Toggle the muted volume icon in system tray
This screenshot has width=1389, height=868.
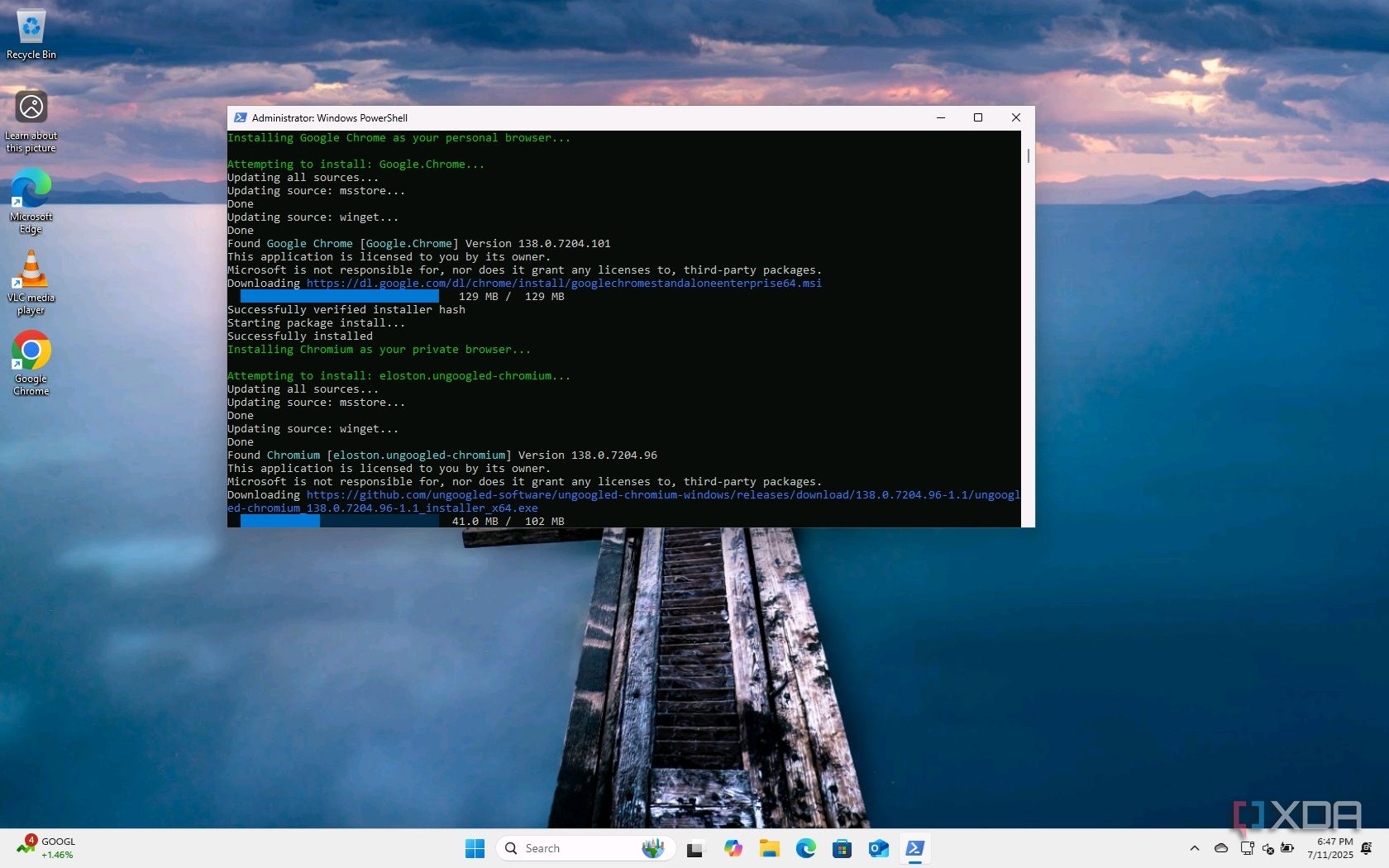coord(1267,848)
